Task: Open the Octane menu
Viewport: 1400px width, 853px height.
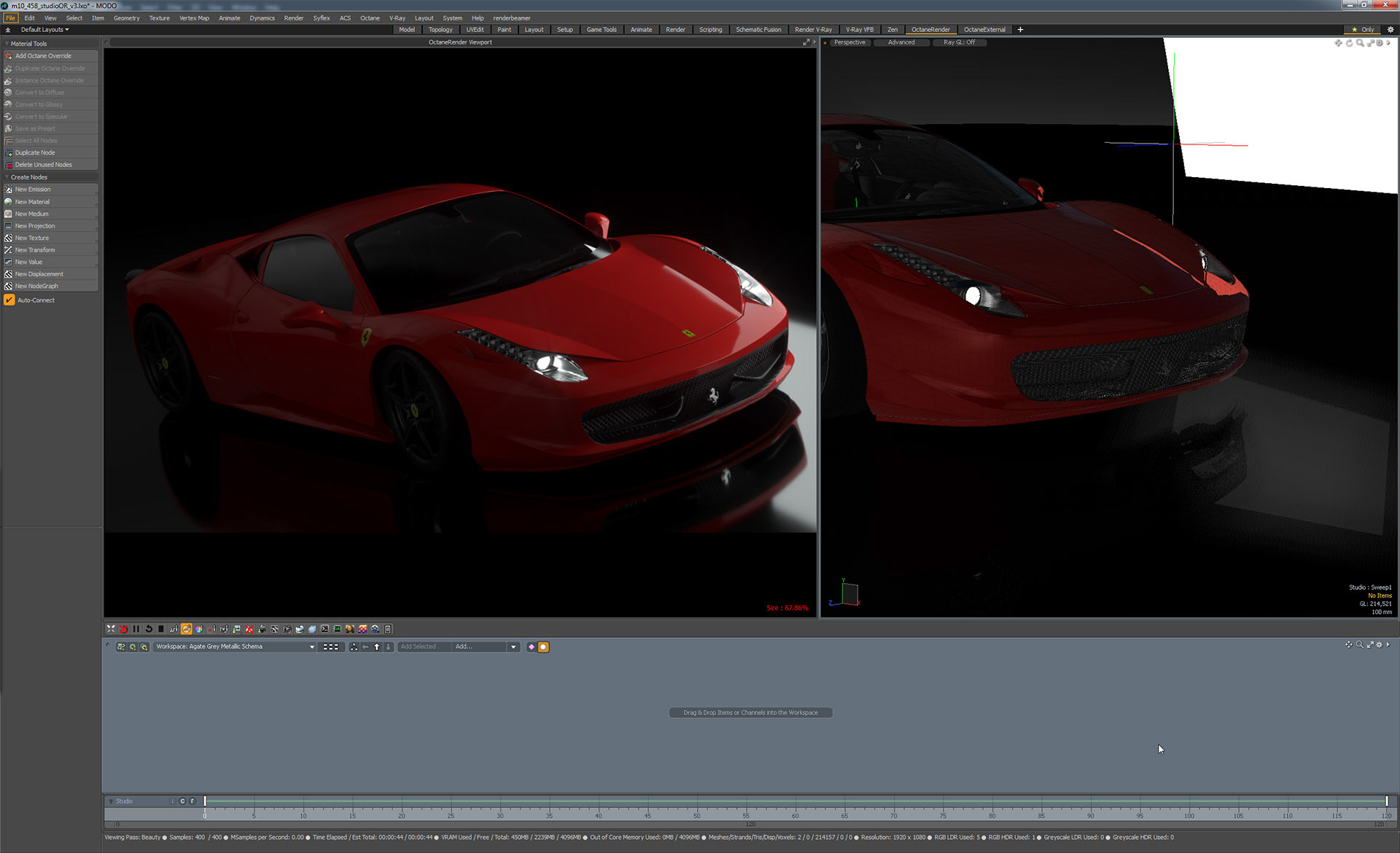Action: point(370,18)
